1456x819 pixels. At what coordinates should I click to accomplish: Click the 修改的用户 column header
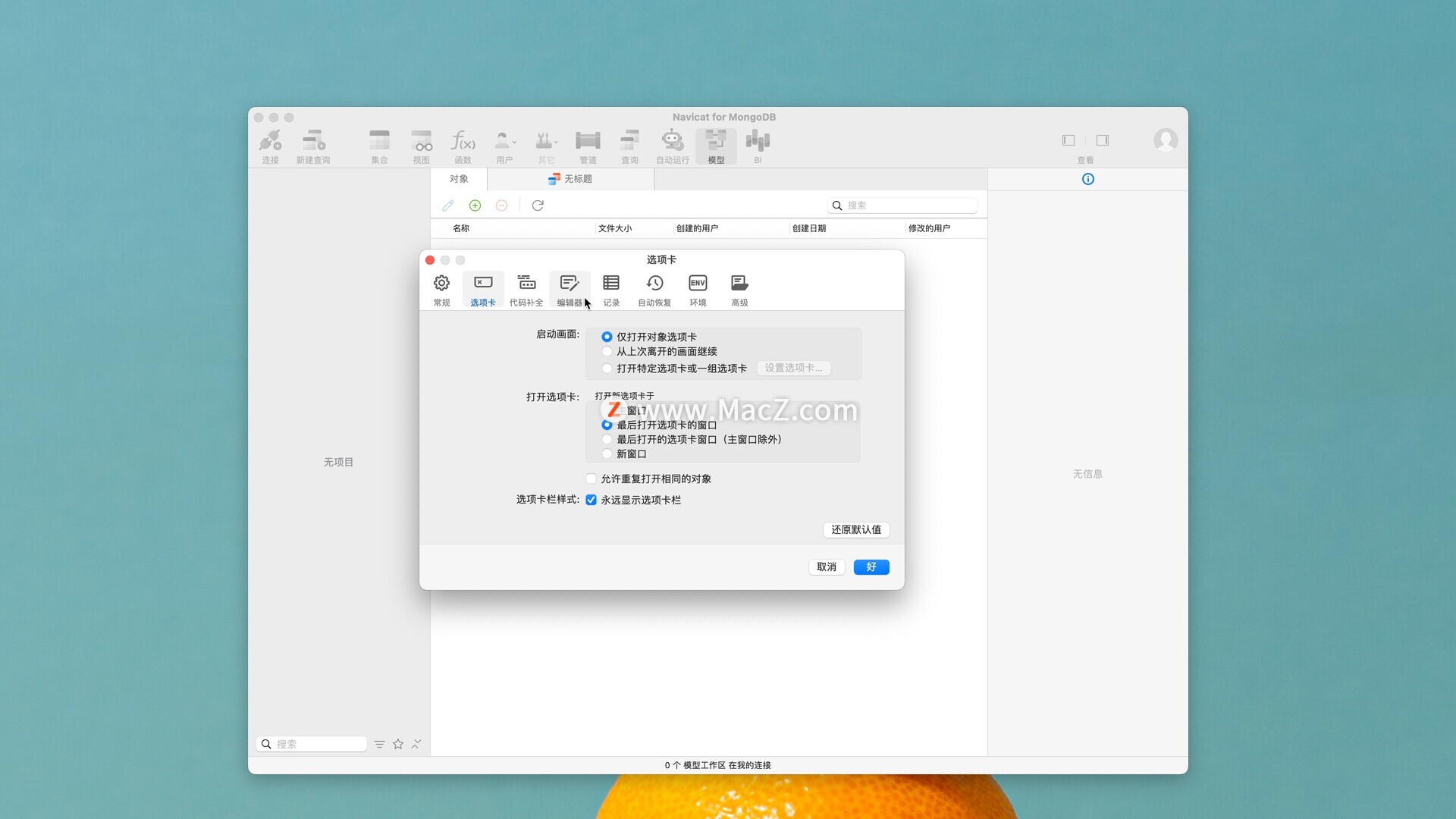(x=929, y=228)
